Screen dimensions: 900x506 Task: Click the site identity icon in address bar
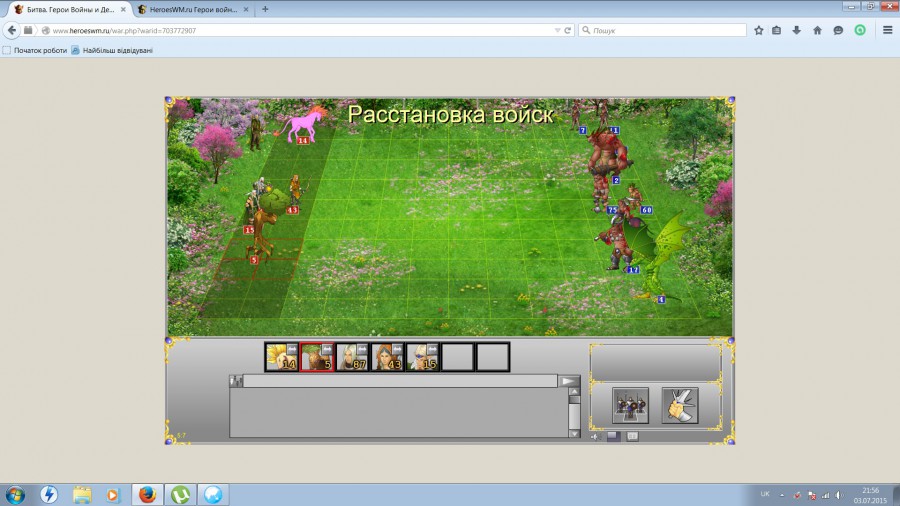coord(45,30)
